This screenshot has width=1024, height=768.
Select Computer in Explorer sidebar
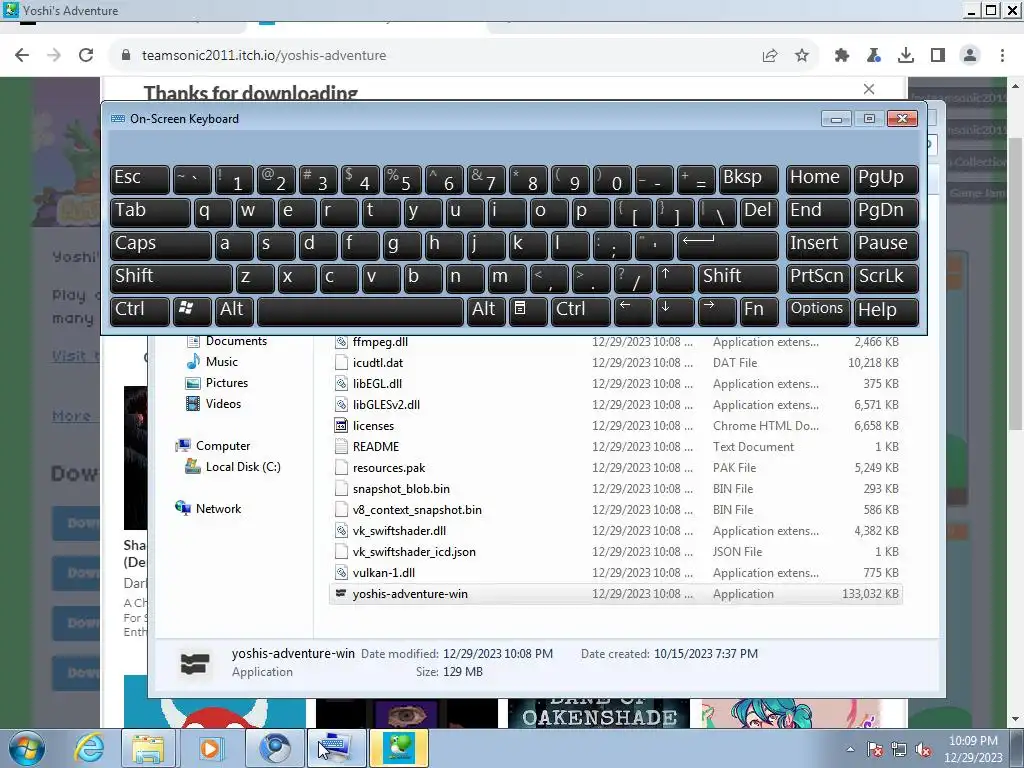tap(223, 446)
